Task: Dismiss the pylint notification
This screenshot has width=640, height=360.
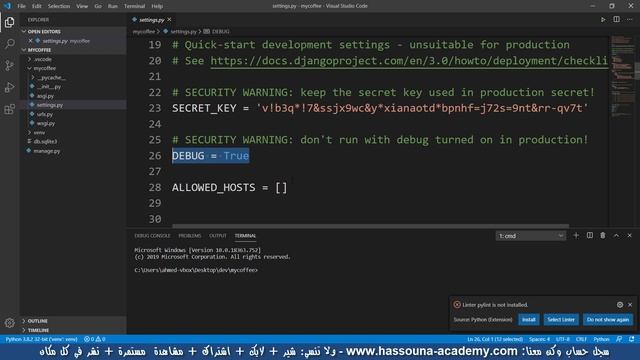Action: pos(630,304)
